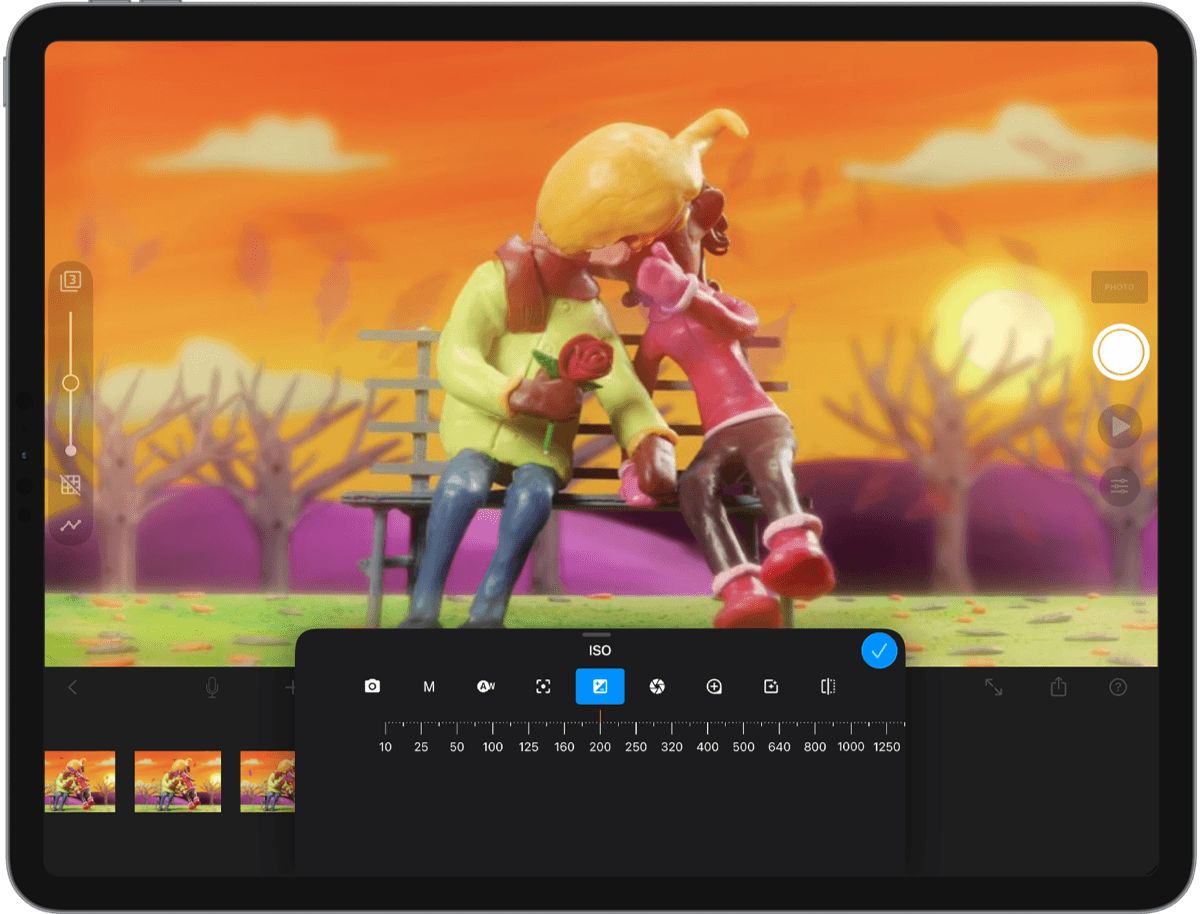The height and width of the screenshot is (914, 1200).
Task: Select the first frame thumbnail
Action: (79, 782)
